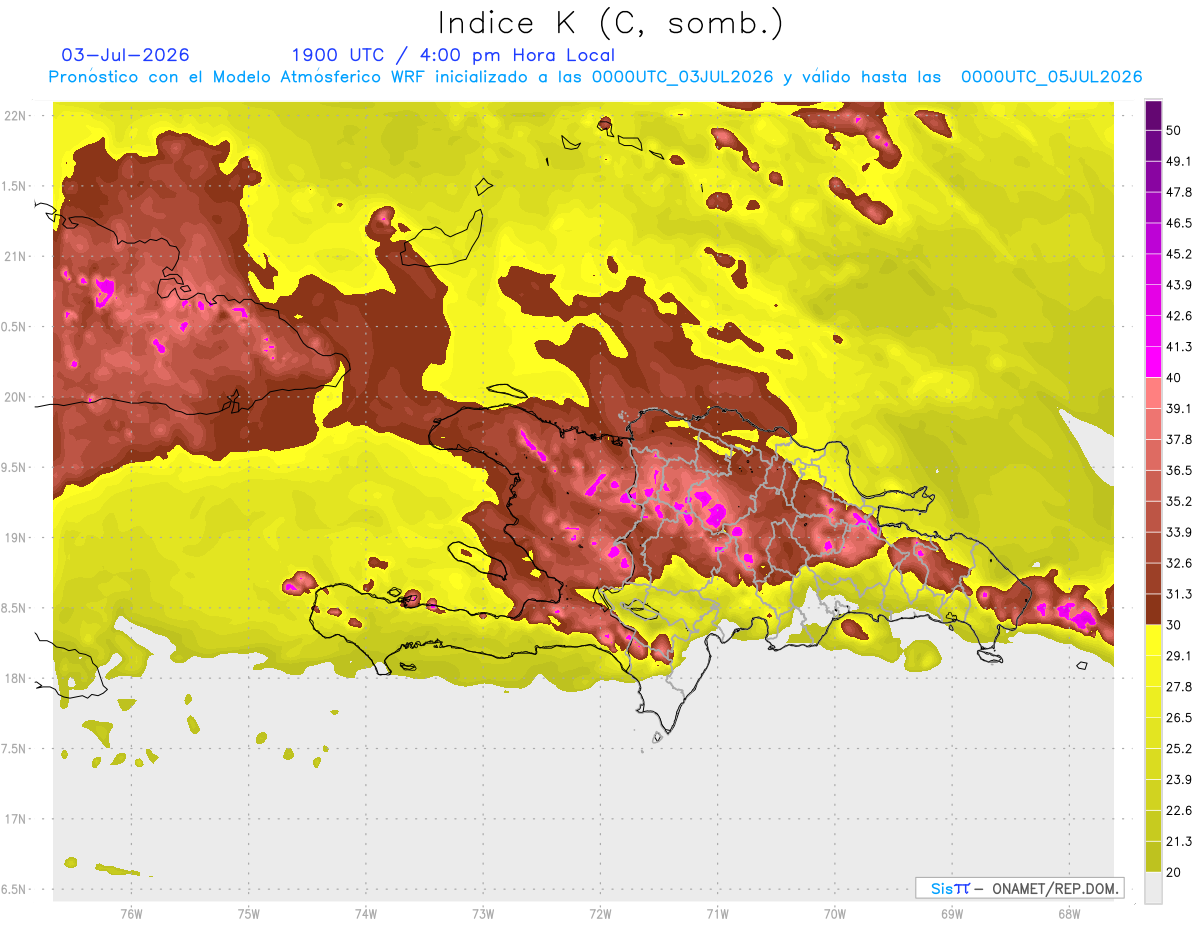Click the colorbar label '32.6'
Image resolution: width=1200 pixels, height=927 pixels.
1179,563
